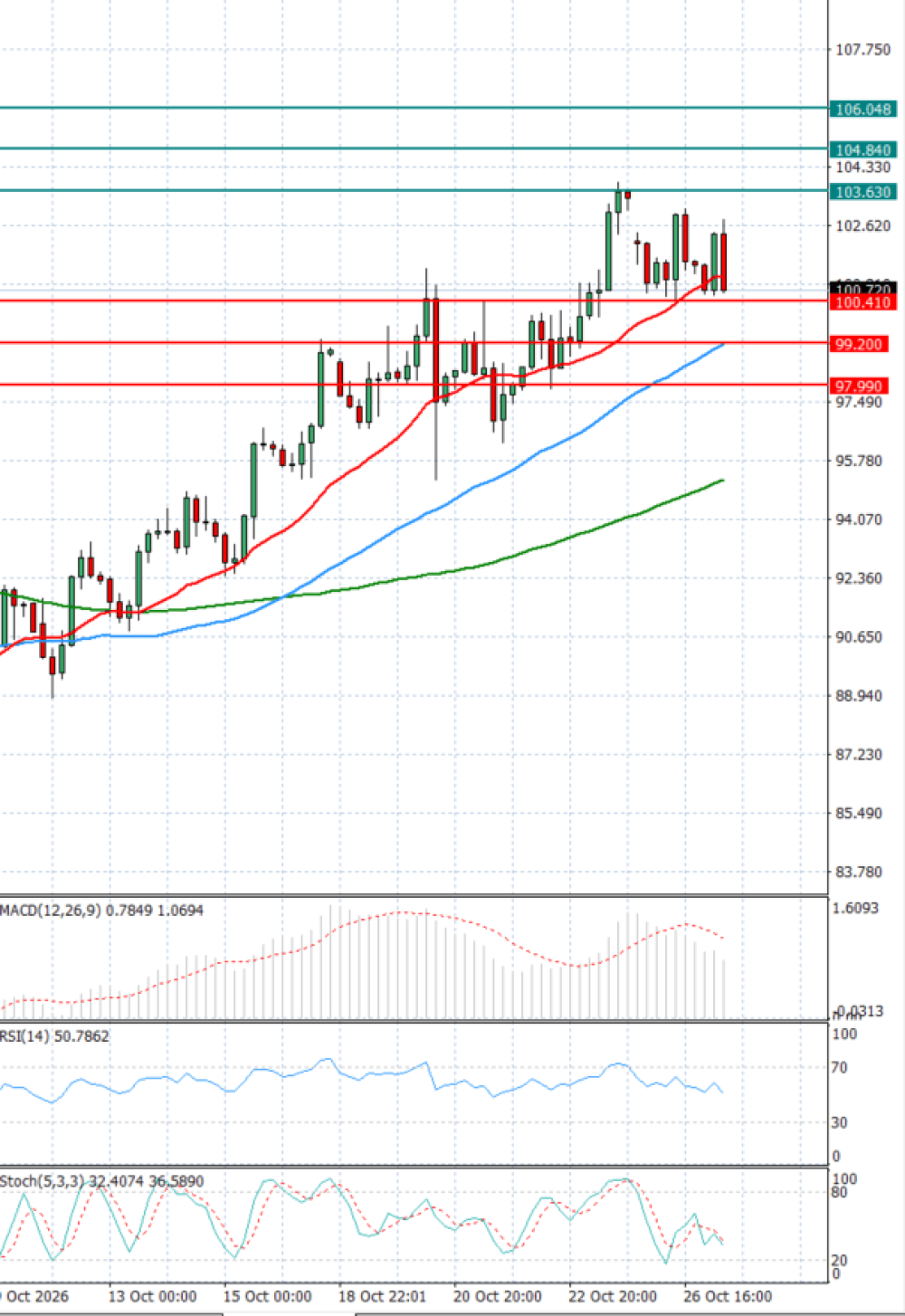Click the 13 Oct 00:00 time label

[x=152, y=1296]
